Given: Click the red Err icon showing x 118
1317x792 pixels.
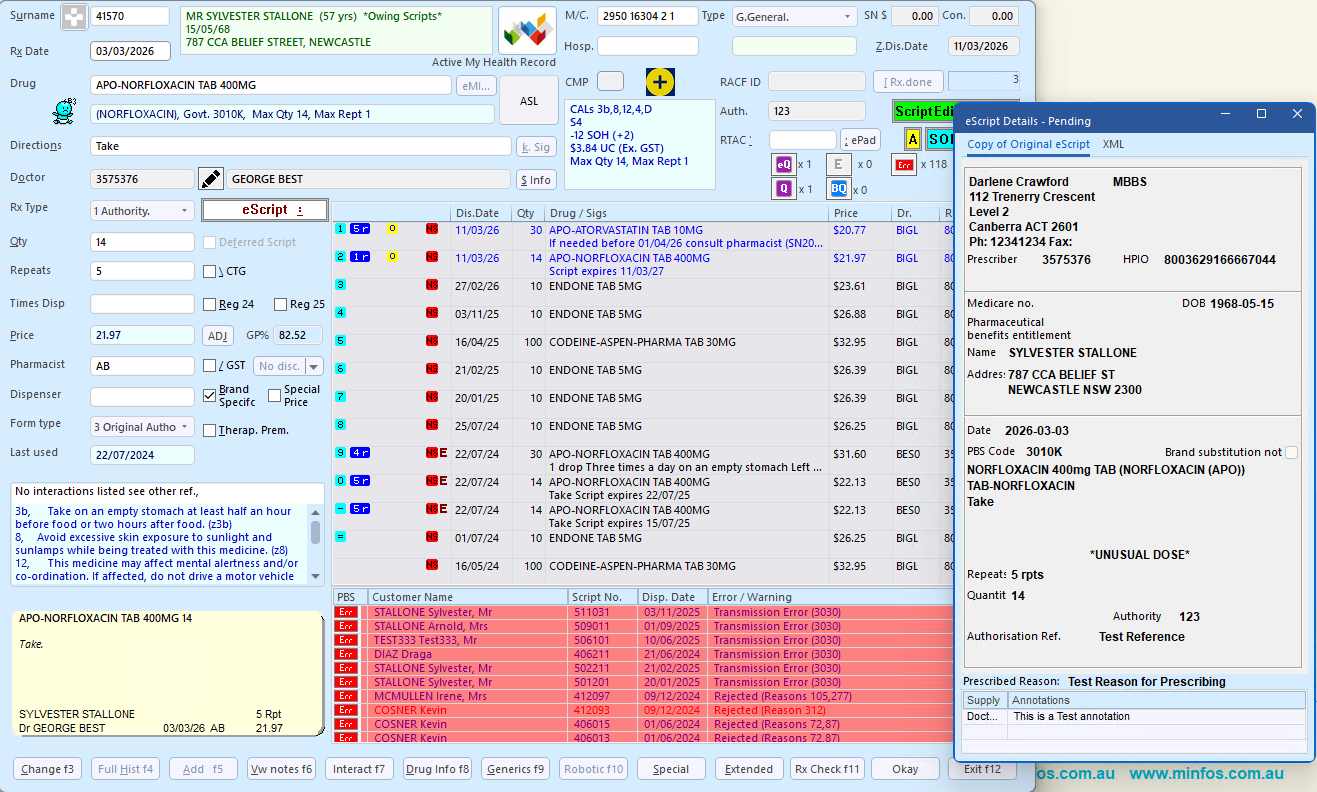Looking at the screenshot, I should (905, 164).
